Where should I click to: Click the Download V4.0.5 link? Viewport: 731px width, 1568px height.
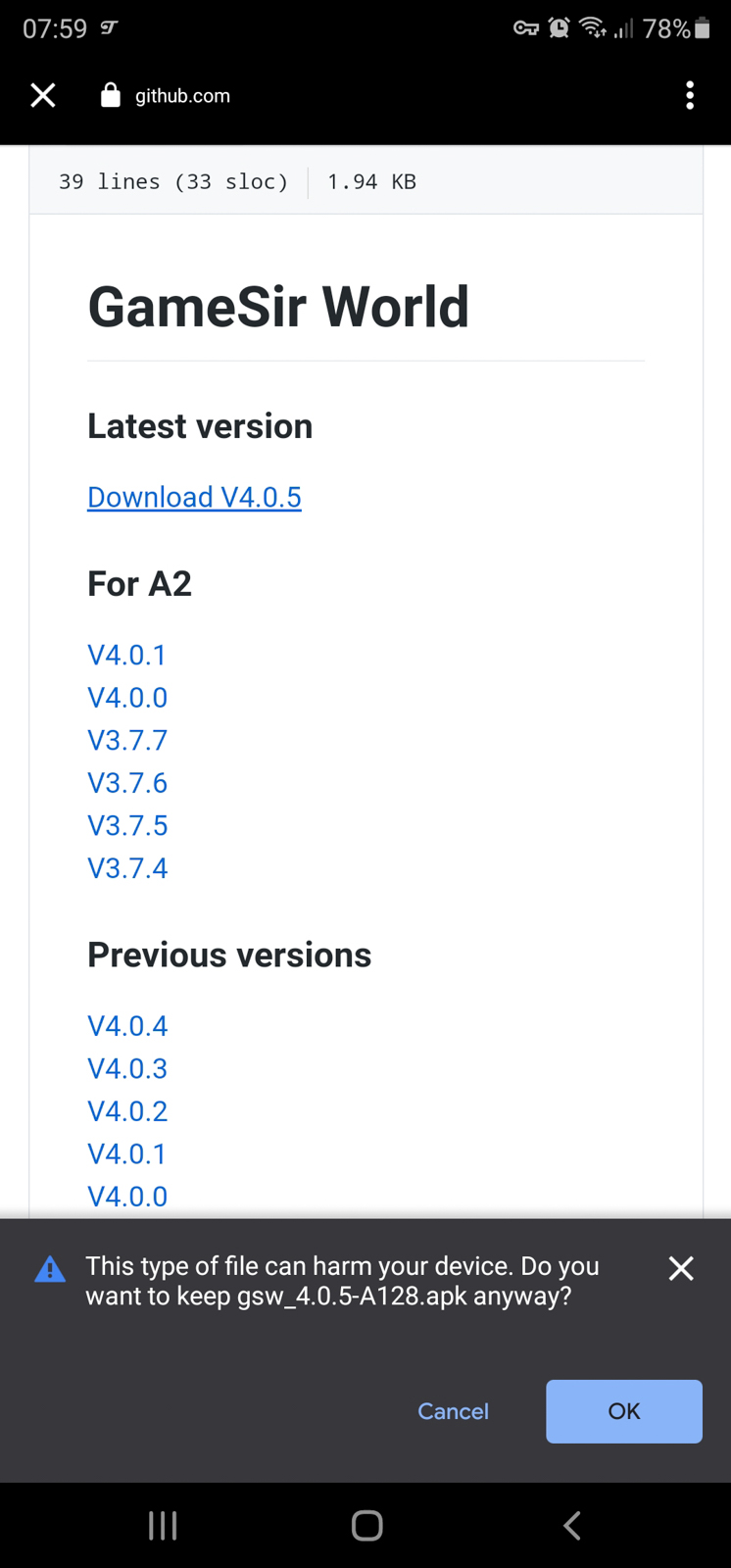(194, 497)
